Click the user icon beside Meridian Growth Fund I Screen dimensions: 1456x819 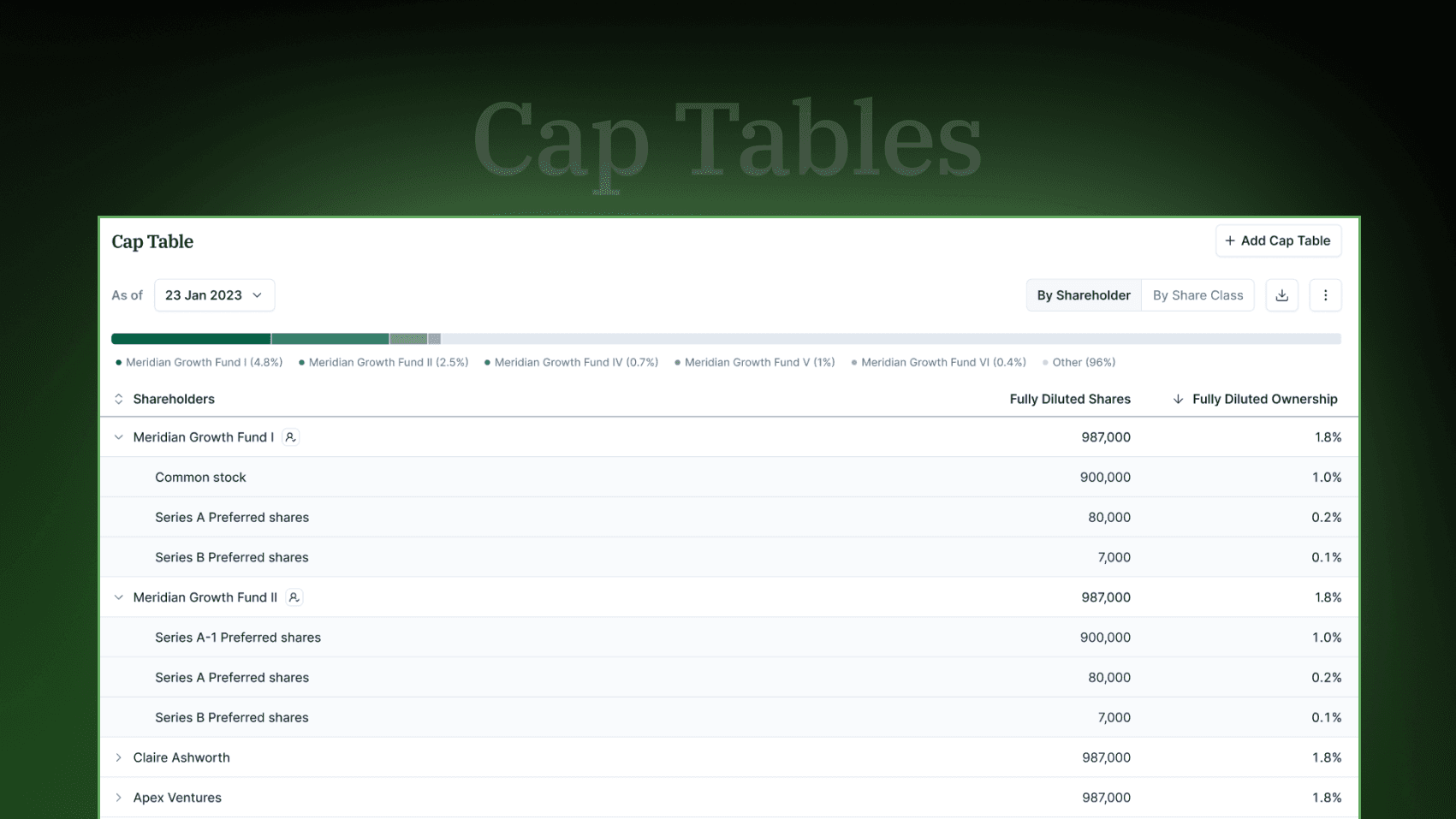[290, 437]
